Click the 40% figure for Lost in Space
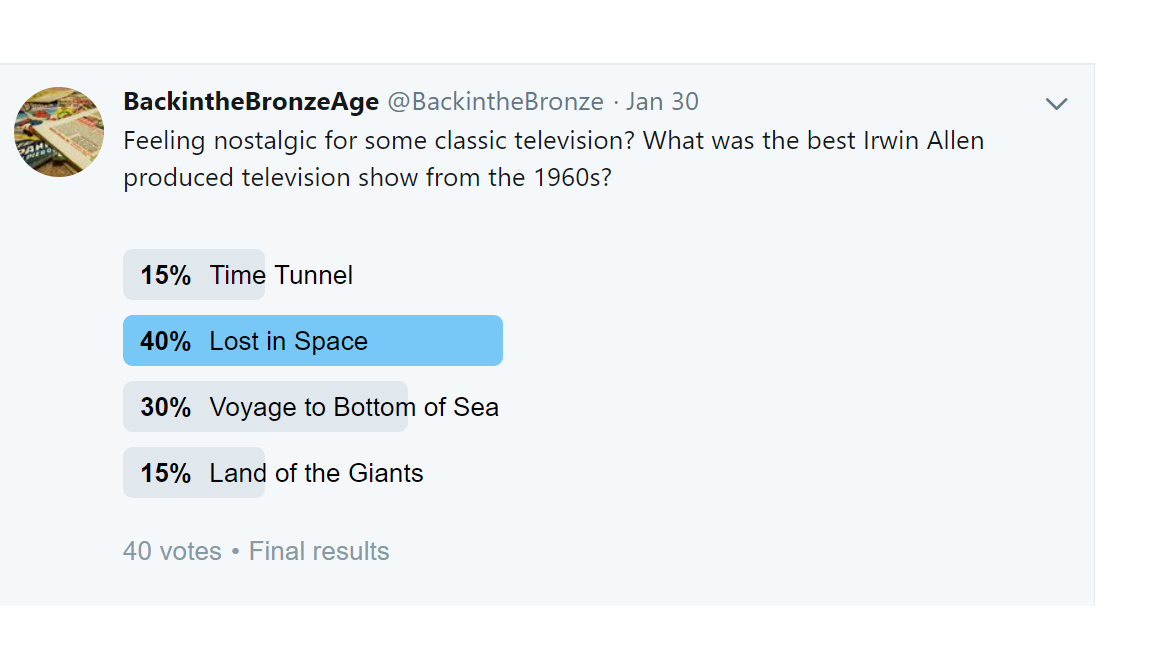Viewport: 1152px width, 648px height. (165, 341)
